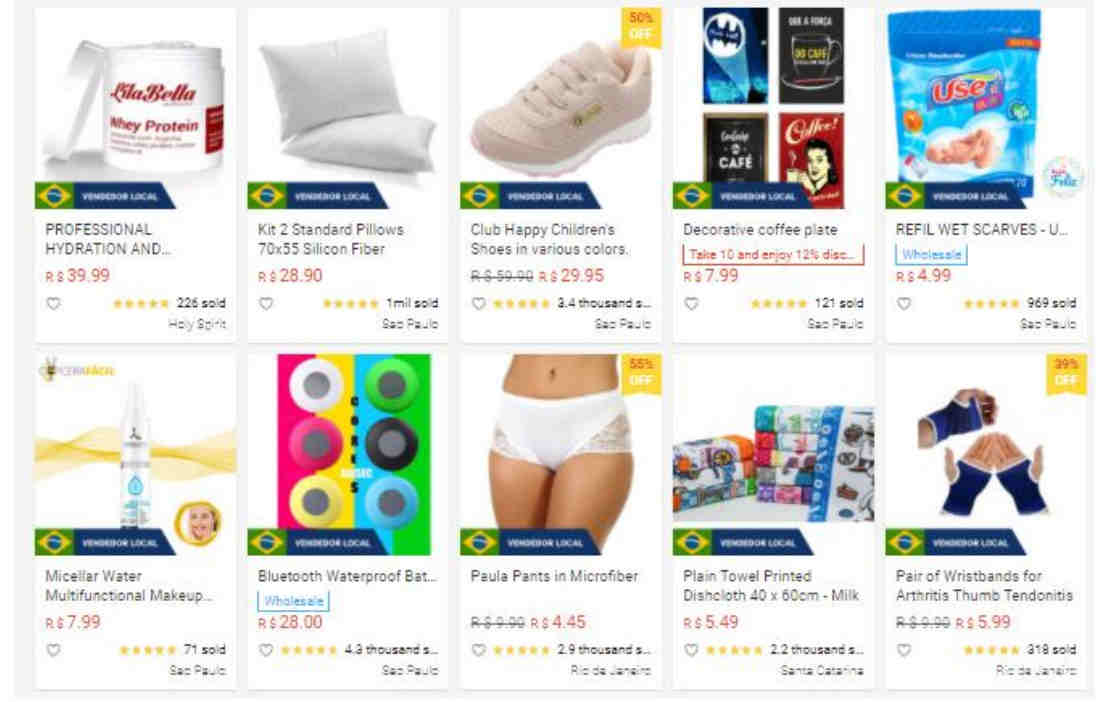Screen dimensions: 1107x702
Task: Click heart icon under Micellar Water product
Action: click(x=54, y=650)
